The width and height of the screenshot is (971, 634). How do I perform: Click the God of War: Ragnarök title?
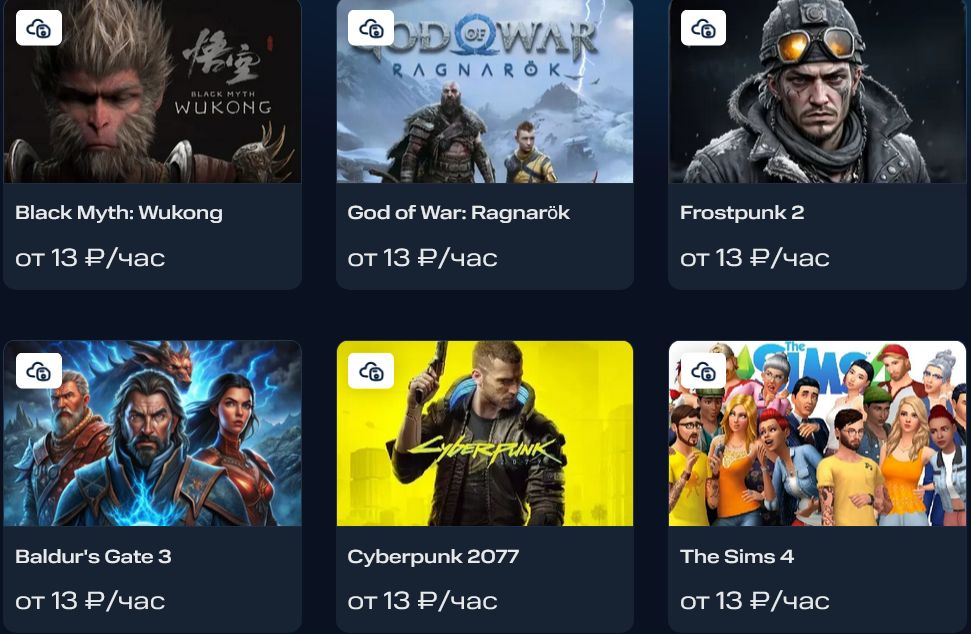458,213
